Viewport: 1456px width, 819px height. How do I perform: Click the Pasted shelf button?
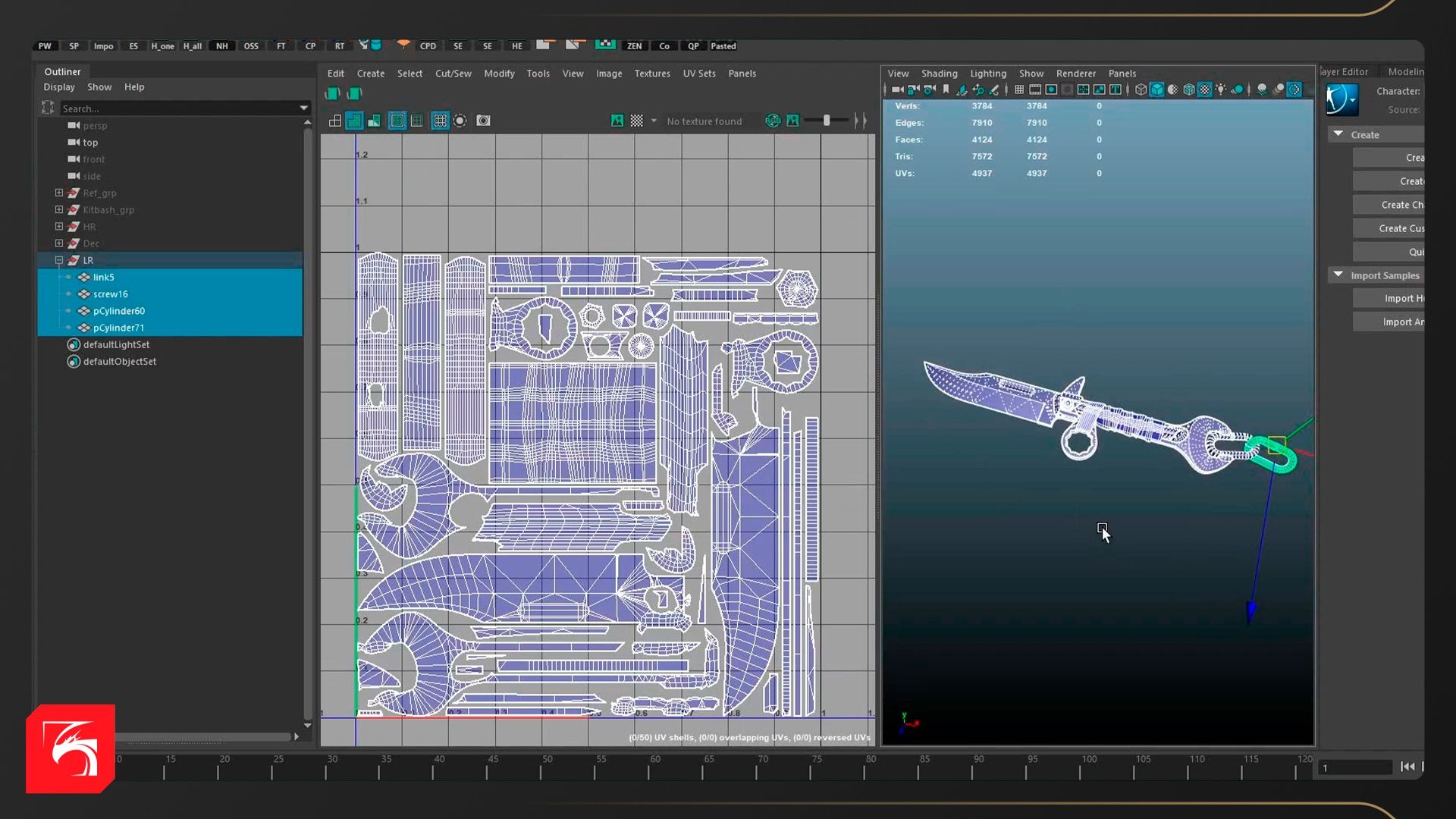coord(723,46)
